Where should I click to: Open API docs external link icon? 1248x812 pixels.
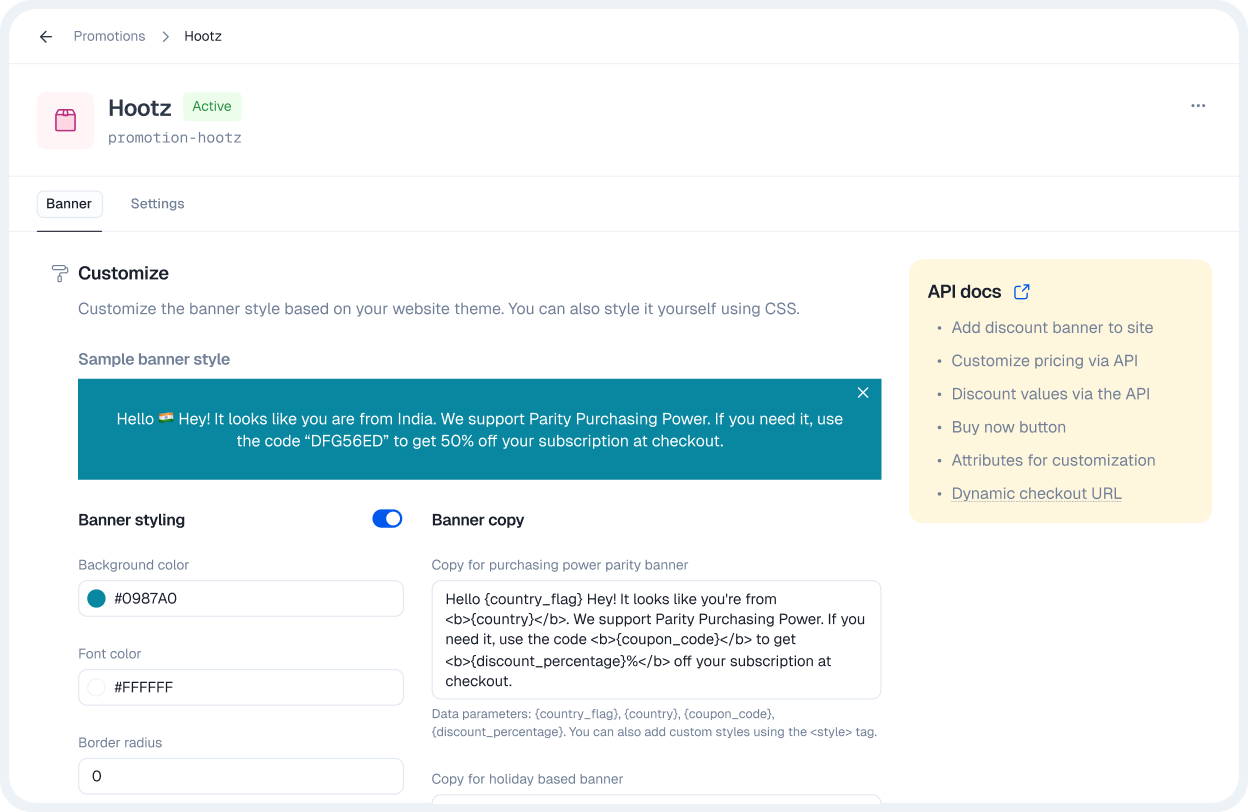pos(1021,292)
